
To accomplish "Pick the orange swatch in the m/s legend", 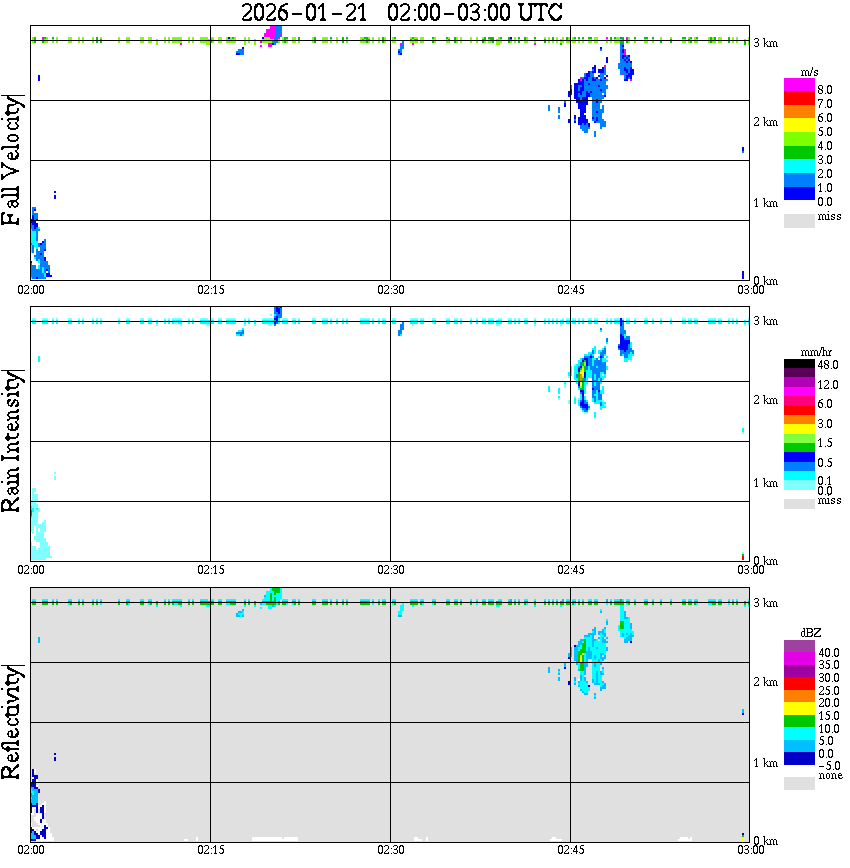I will (x=799, y=111).
